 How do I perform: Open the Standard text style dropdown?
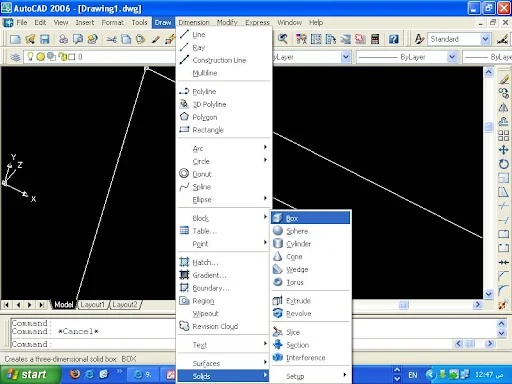tap(485, 39)
